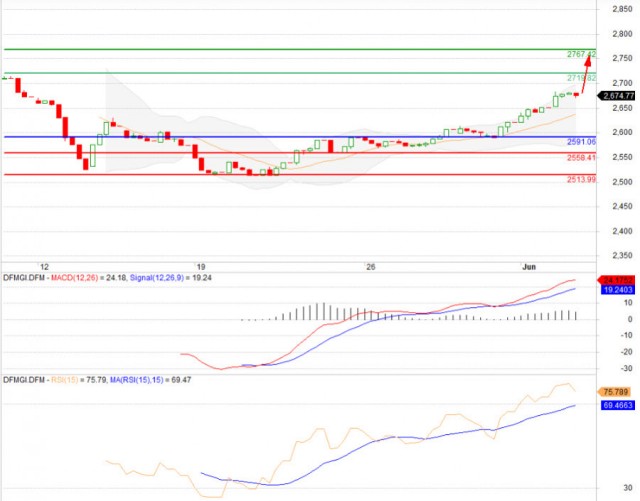Click the Jun date label on time axis
The width and height of the screenshot is (640, 501).
[x=530, y=268]
